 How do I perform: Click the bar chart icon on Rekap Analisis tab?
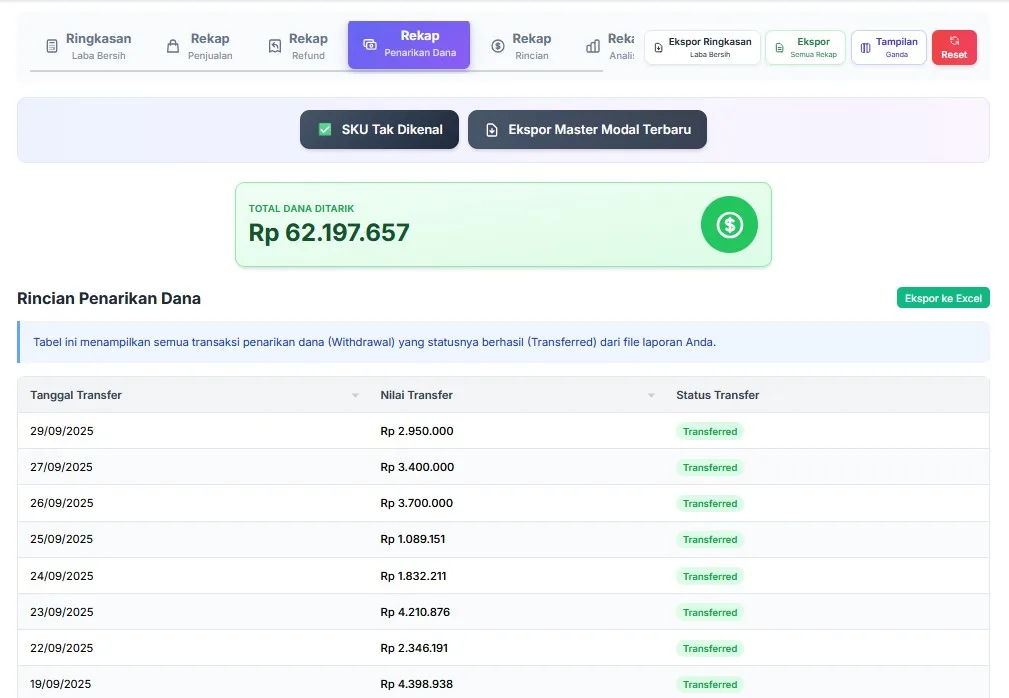pos(591,46)
